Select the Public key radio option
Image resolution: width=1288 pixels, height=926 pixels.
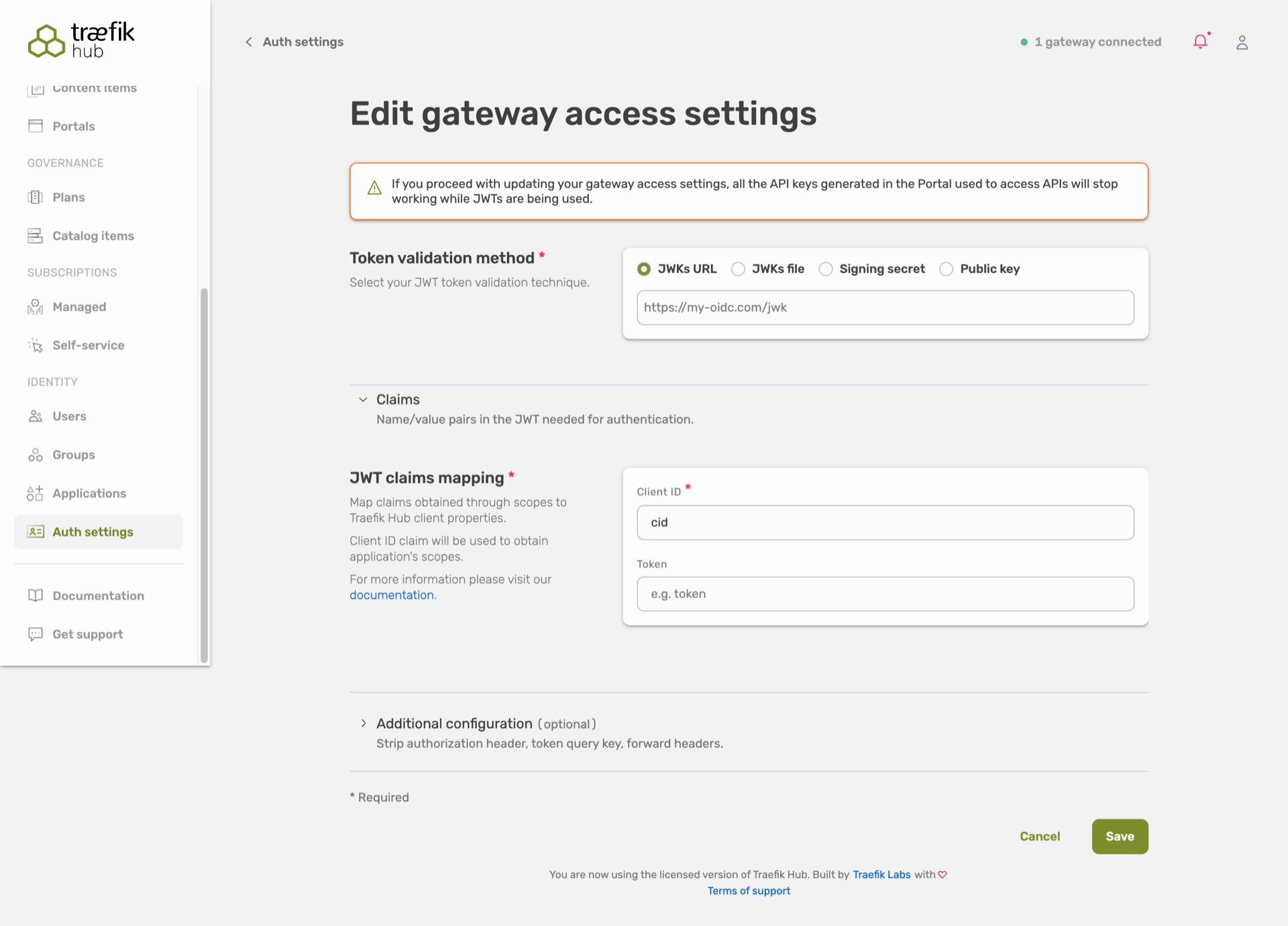click(947, 269)
